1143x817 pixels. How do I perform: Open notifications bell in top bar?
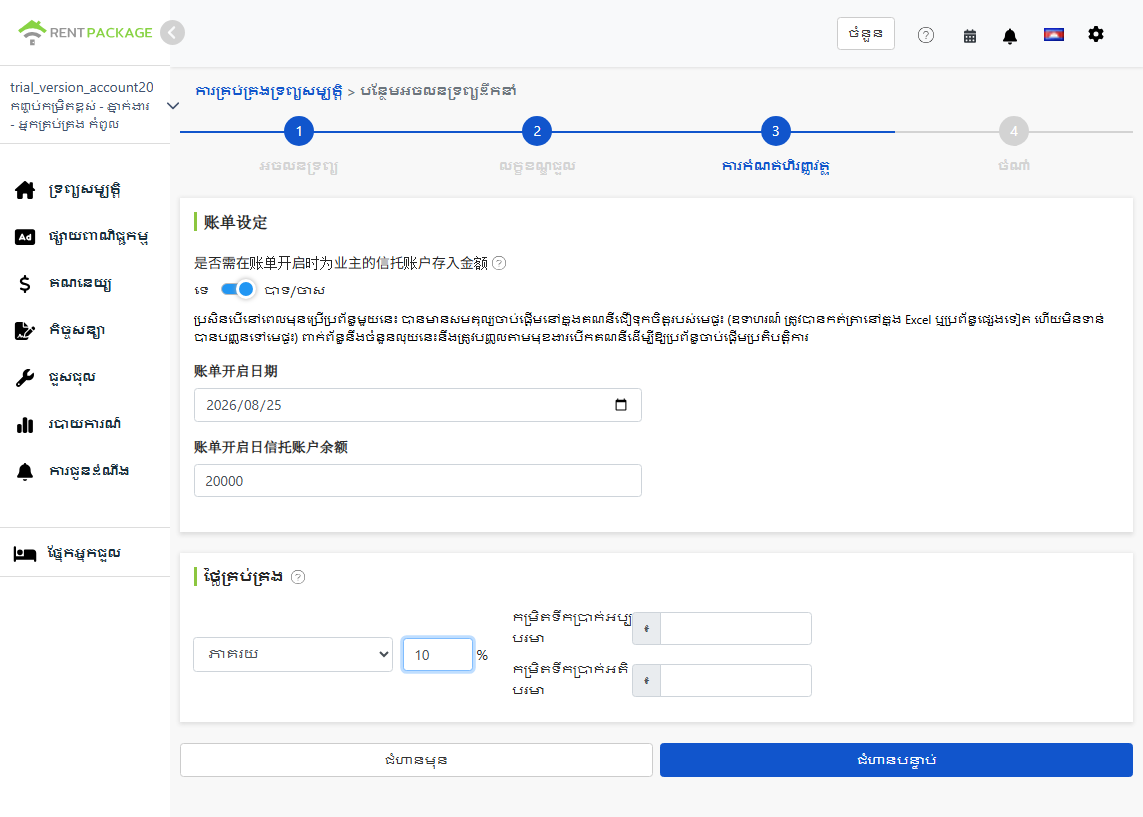(x=1010, y=36)
